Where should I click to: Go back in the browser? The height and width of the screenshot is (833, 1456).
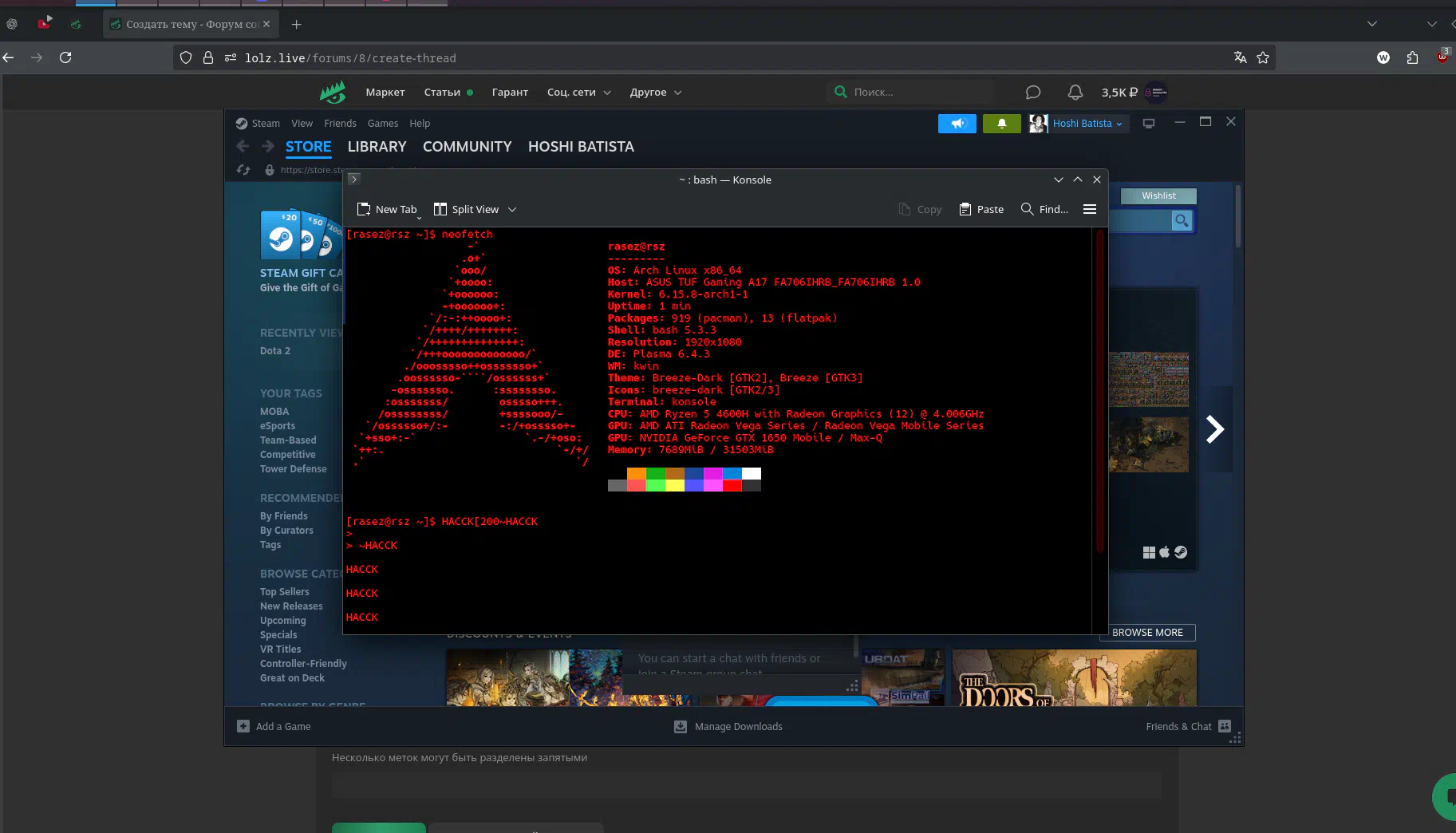click(x=9, y=57)
